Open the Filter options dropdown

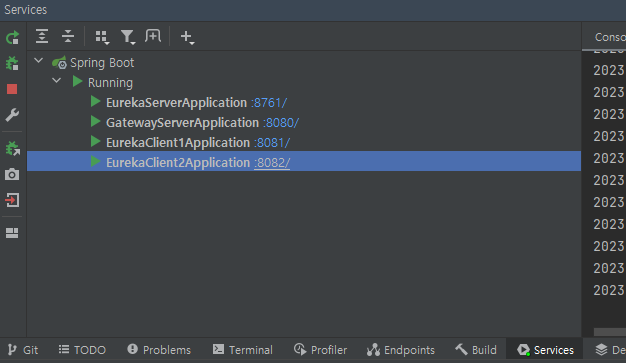pyautogui.click(x=128, y=37)
